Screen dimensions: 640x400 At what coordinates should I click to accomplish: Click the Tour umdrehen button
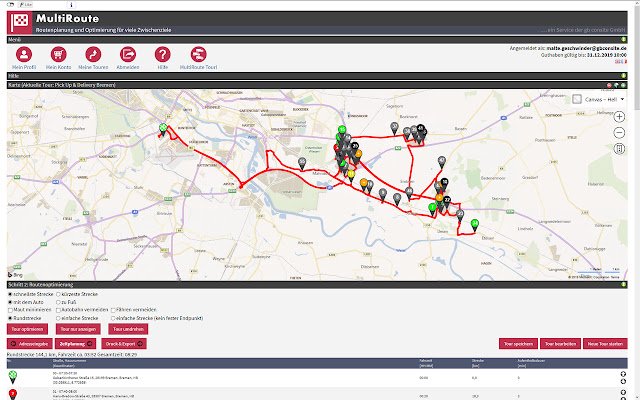click(x=128, y=329)
